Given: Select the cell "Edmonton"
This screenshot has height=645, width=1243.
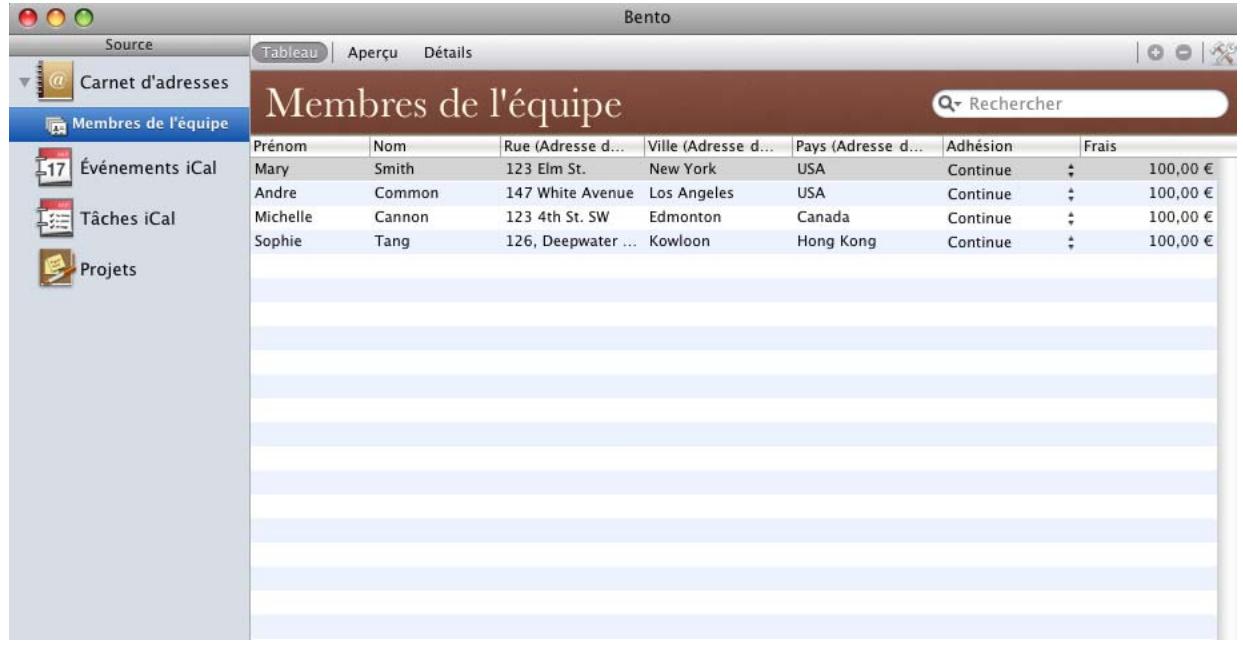Looking at the screenshot, I should [717, 218].
